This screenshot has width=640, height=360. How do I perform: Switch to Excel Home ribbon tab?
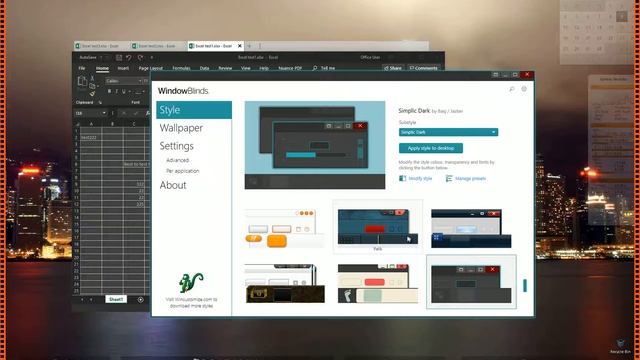coord(102,68)
